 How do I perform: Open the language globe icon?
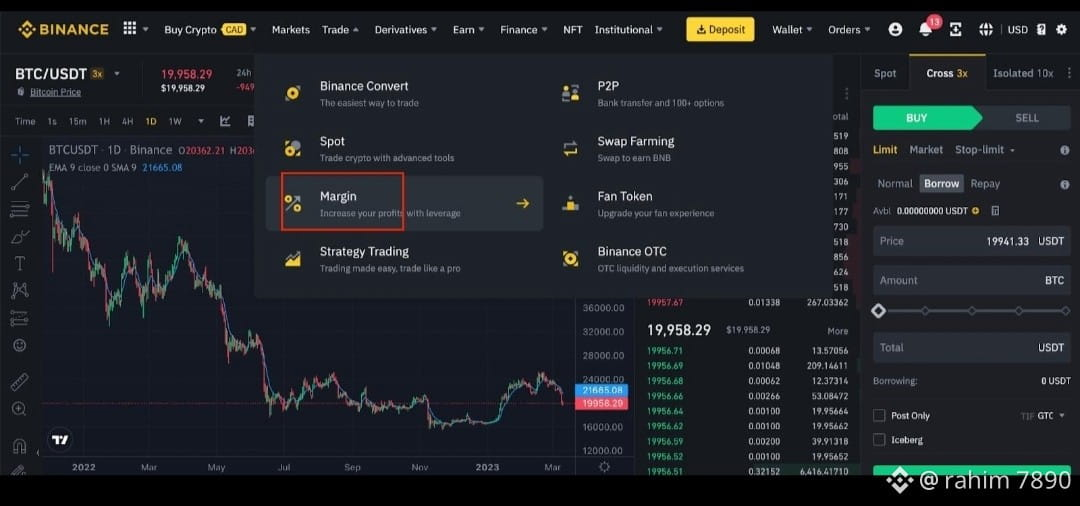tap(986, 30)
